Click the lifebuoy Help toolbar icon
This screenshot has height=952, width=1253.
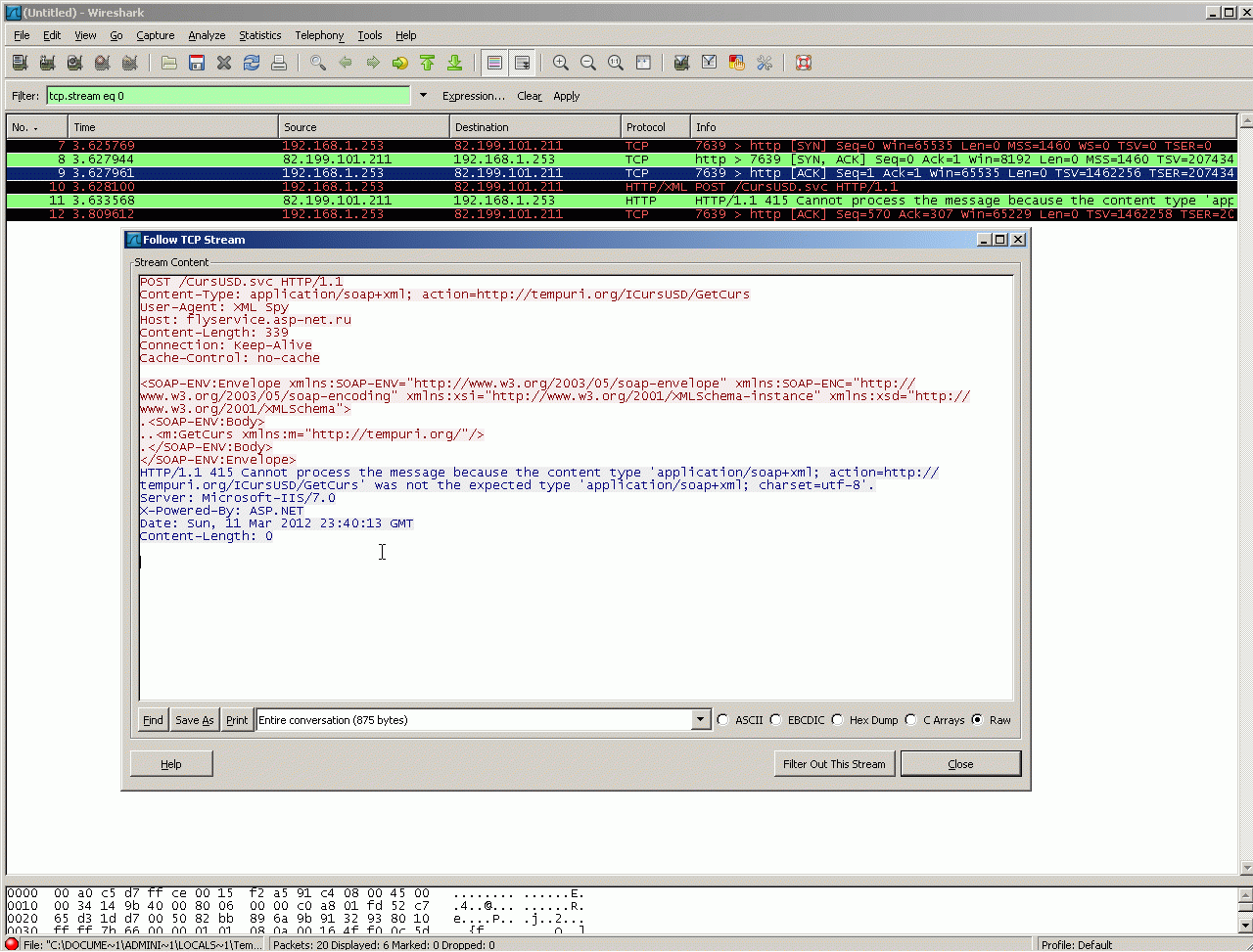[x=804, y=63]
